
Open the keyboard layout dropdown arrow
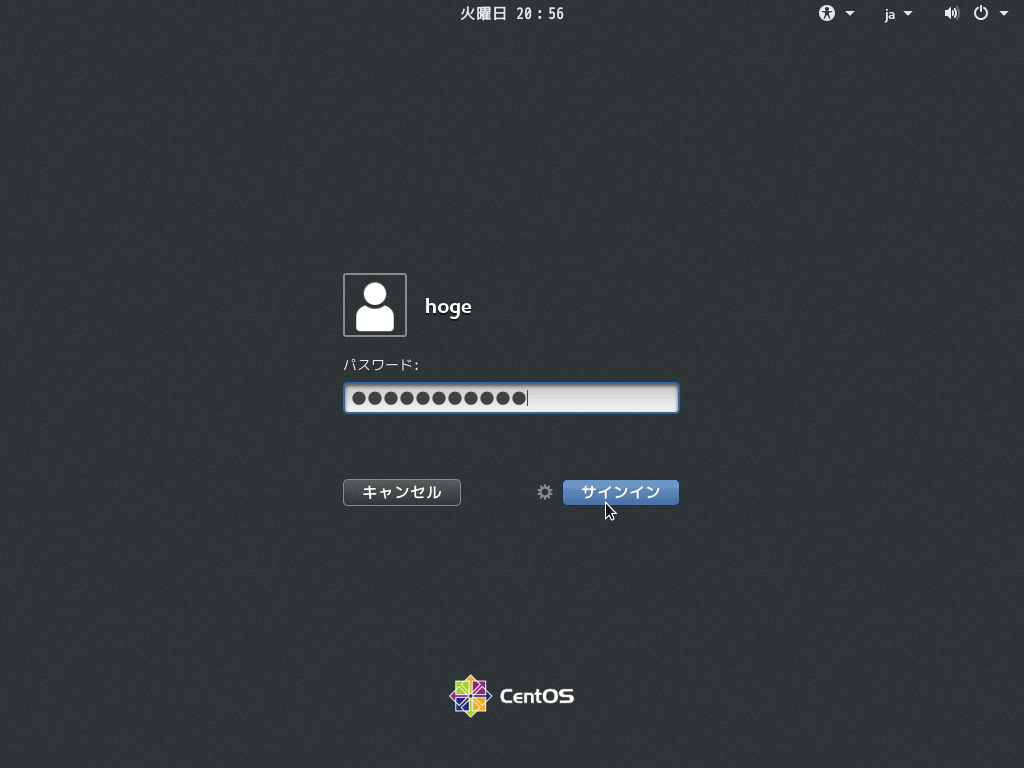909,14
